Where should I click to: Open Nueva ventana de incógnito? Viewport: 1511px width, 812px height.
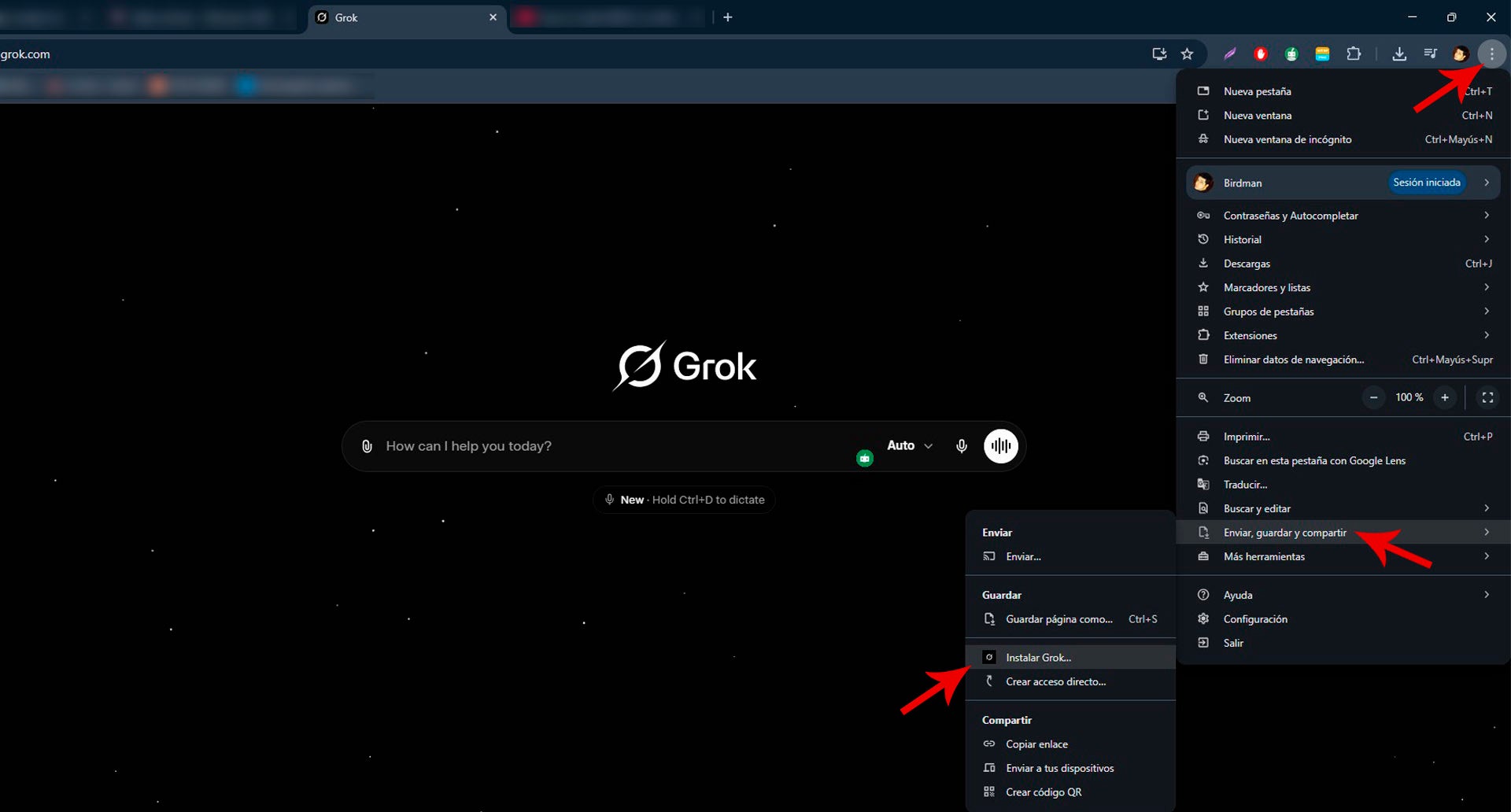(x=1287, y=139)
